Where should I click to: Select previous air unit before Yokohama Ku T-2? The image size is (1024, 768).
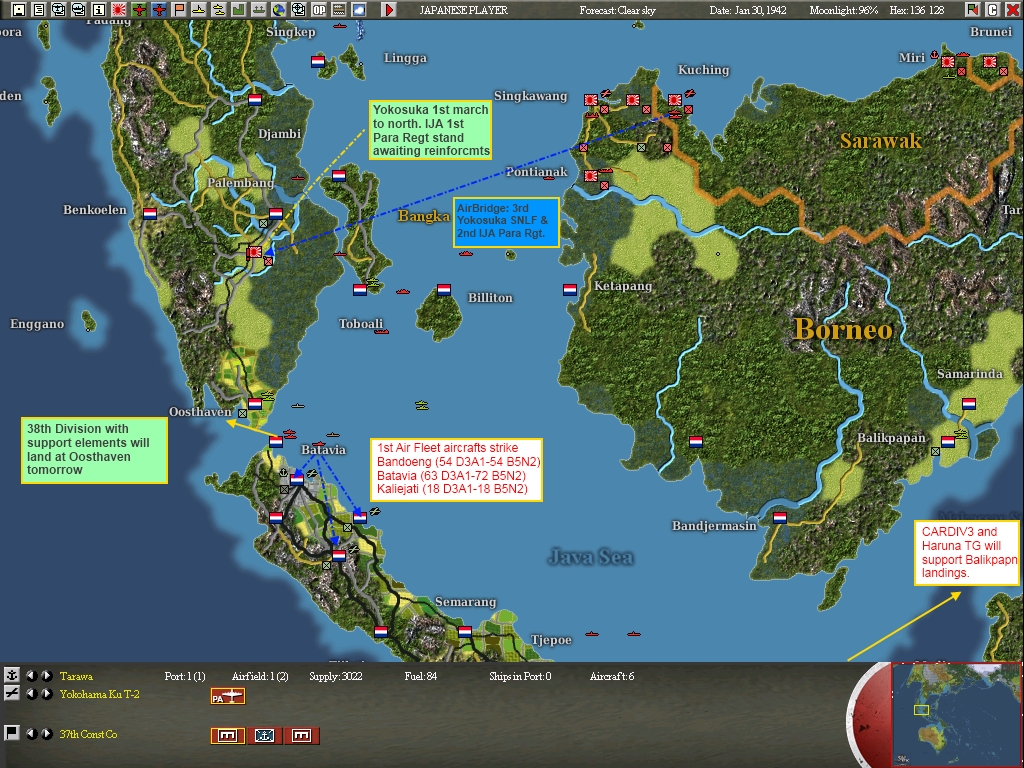(31, 694)
